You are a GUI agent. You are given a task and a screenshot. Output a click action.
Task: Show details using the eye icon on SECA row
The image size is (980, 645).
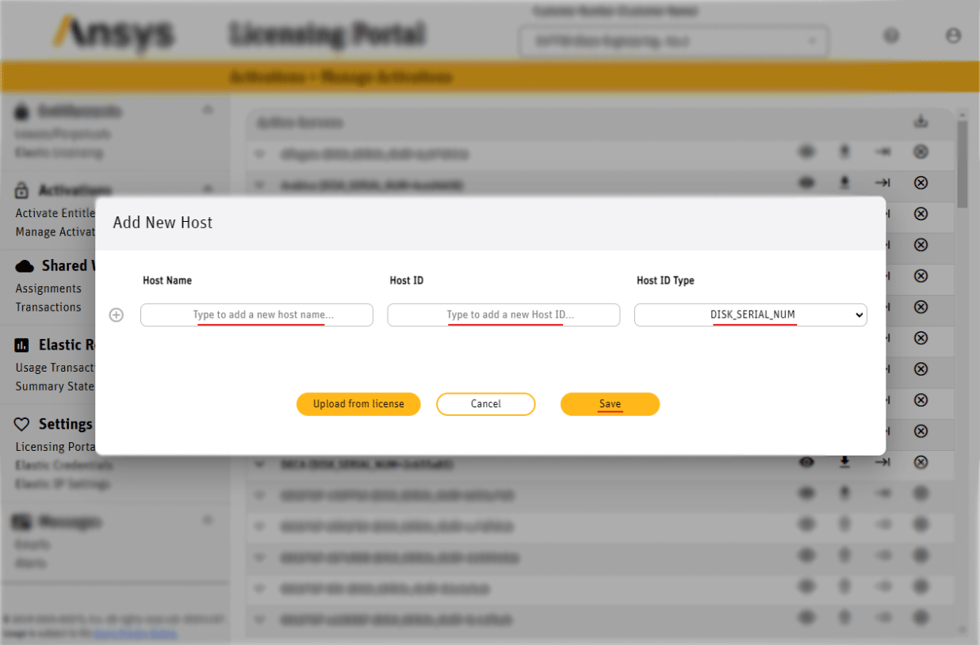click(x=807, y=463)
